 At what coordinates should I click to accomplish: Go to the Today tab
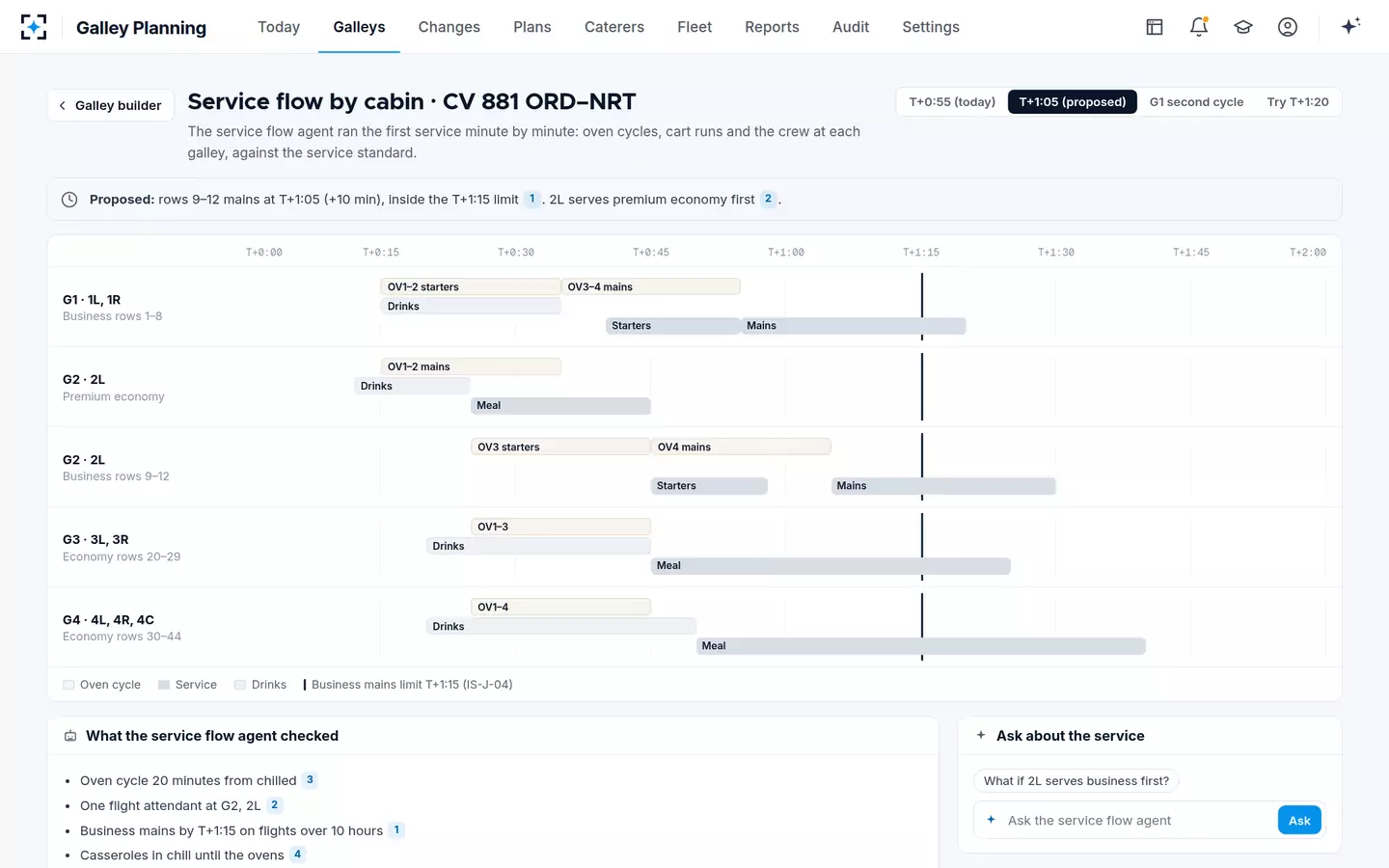tap(279, 27)
